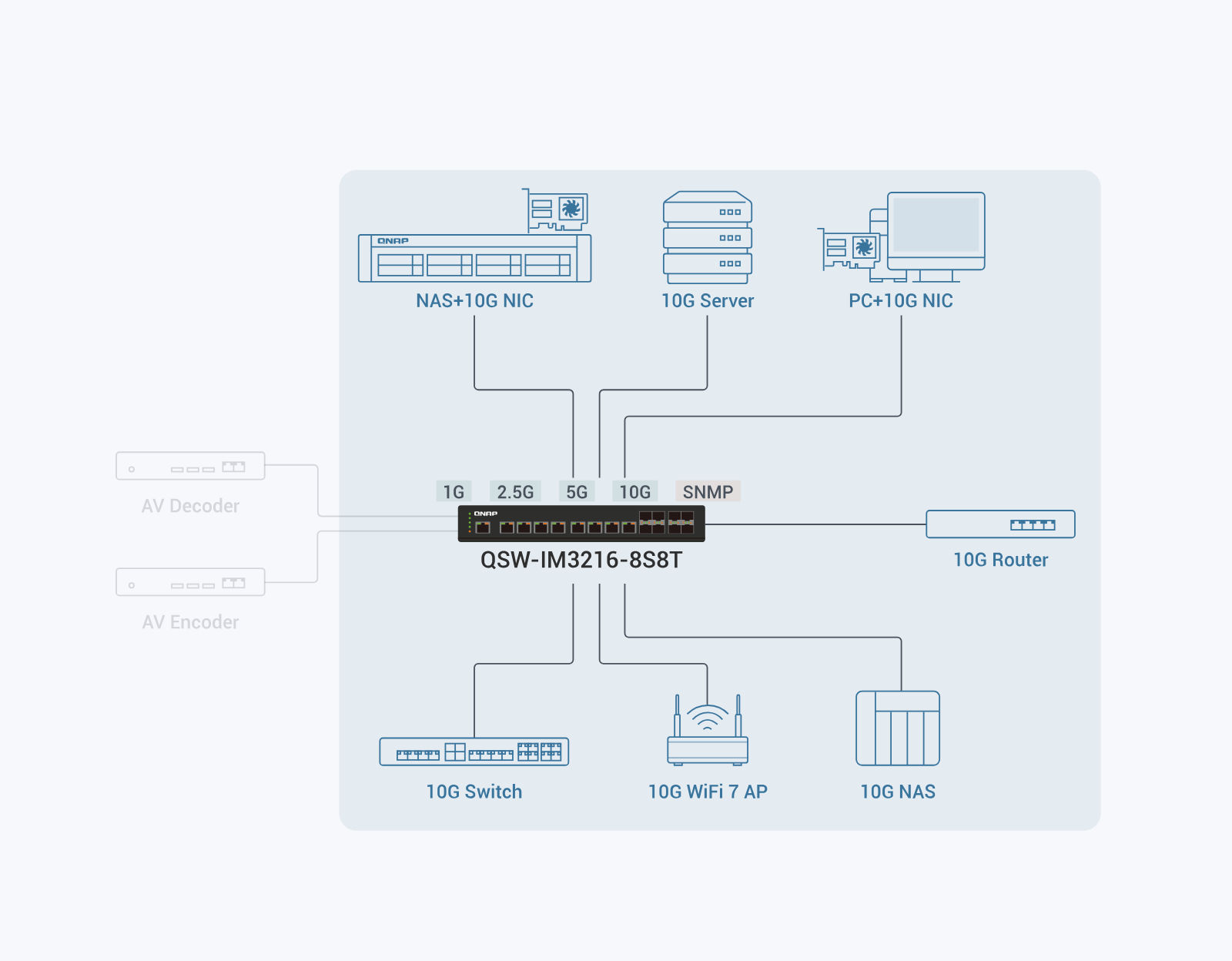
Task: Click the 10G Switch device icon
Action: click(x=474, y=752)
